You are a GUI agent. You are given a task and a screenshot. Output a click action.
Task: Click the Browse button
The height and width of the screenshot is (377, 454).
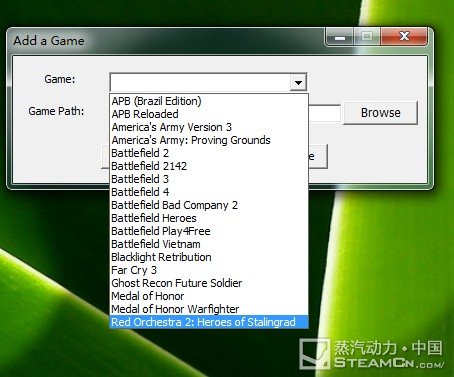point(380,113)
